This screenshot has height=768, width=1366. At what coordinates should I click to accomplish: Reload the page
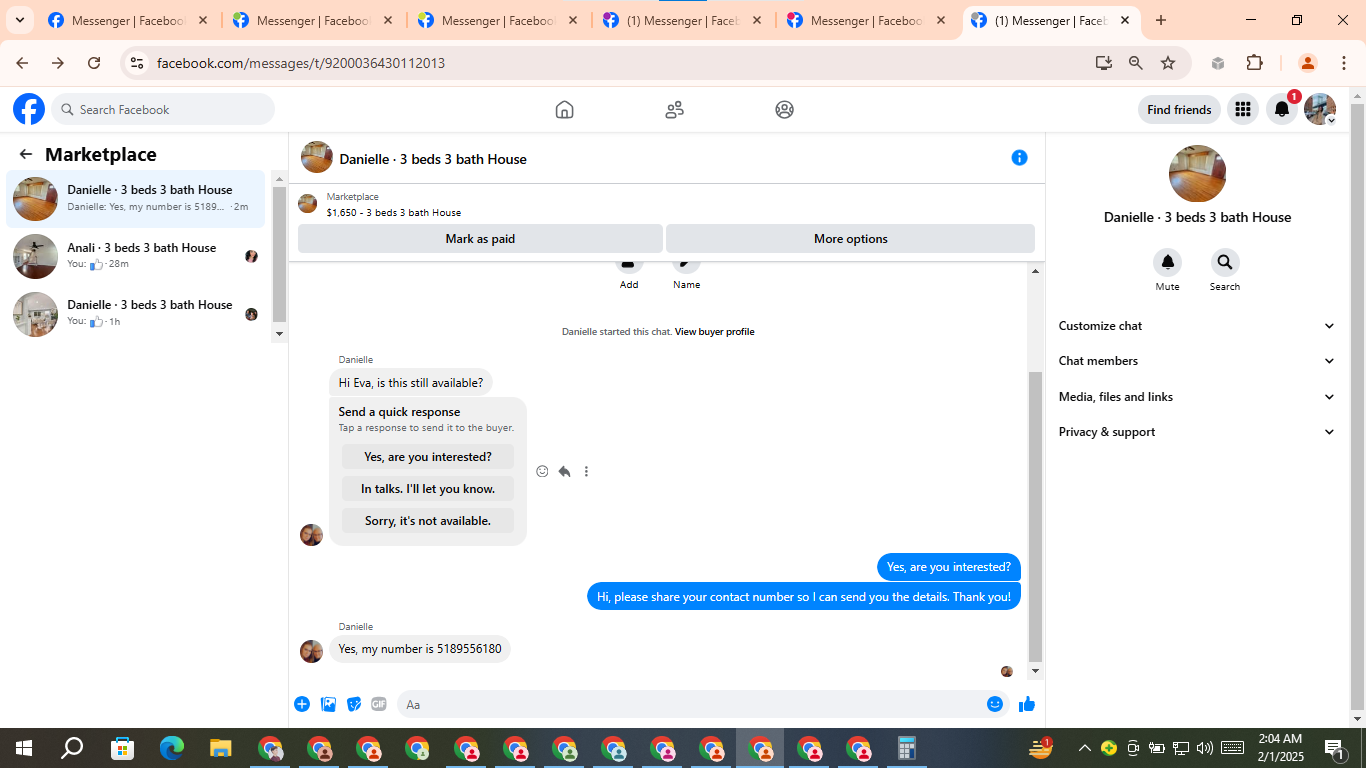click(94, 63)
